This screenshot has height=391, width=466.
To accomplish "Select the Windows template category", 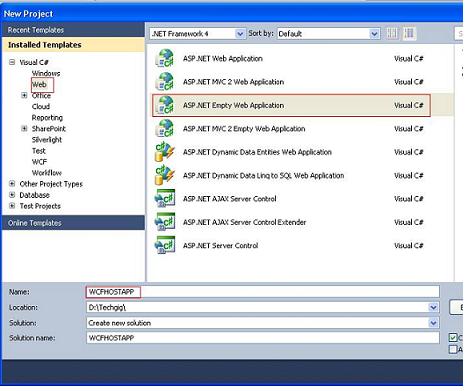I will pyautogui.click(x=46, y=73).
